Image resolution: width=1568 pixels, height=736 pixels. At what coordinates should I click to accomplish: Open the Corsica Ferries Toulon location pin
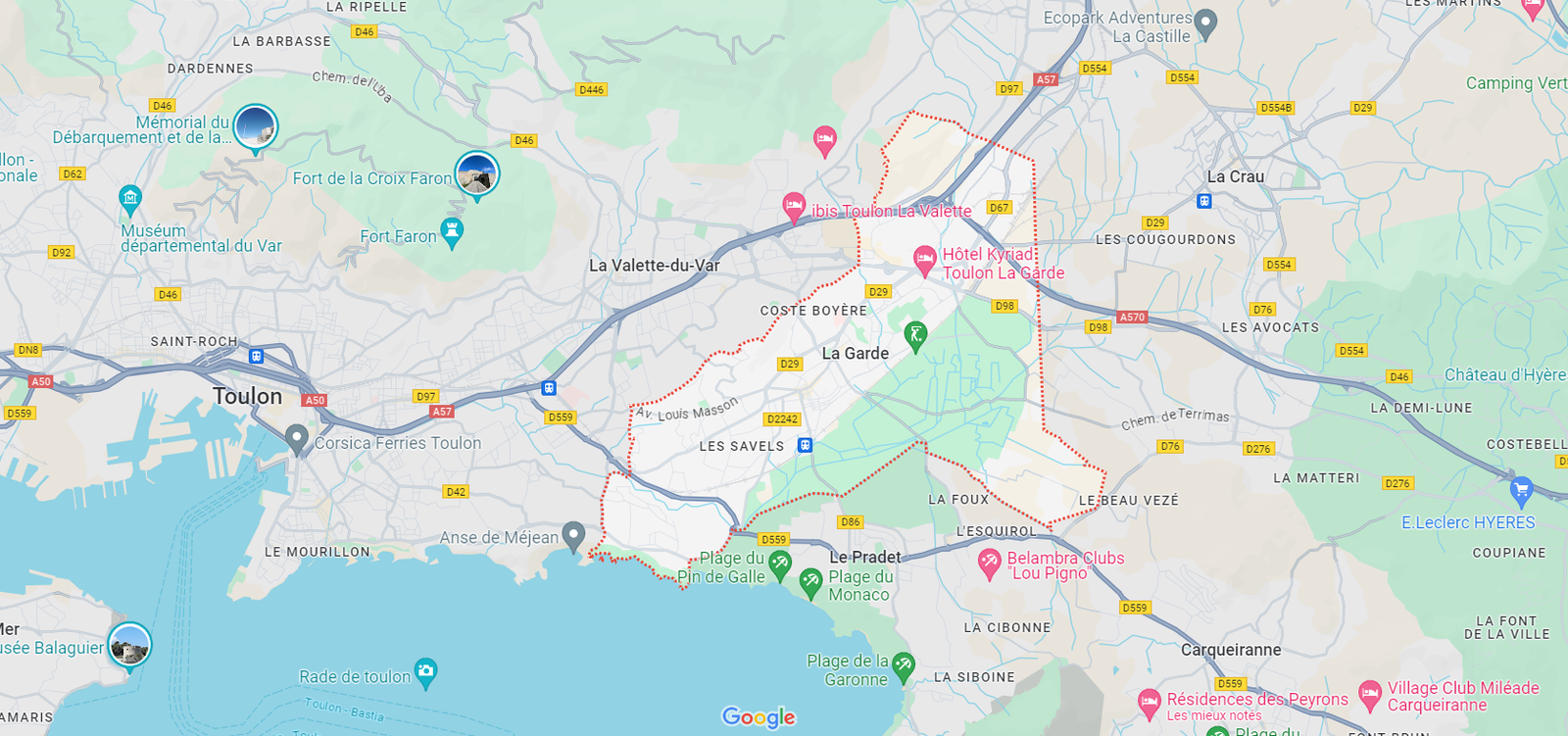click(297, 440)
